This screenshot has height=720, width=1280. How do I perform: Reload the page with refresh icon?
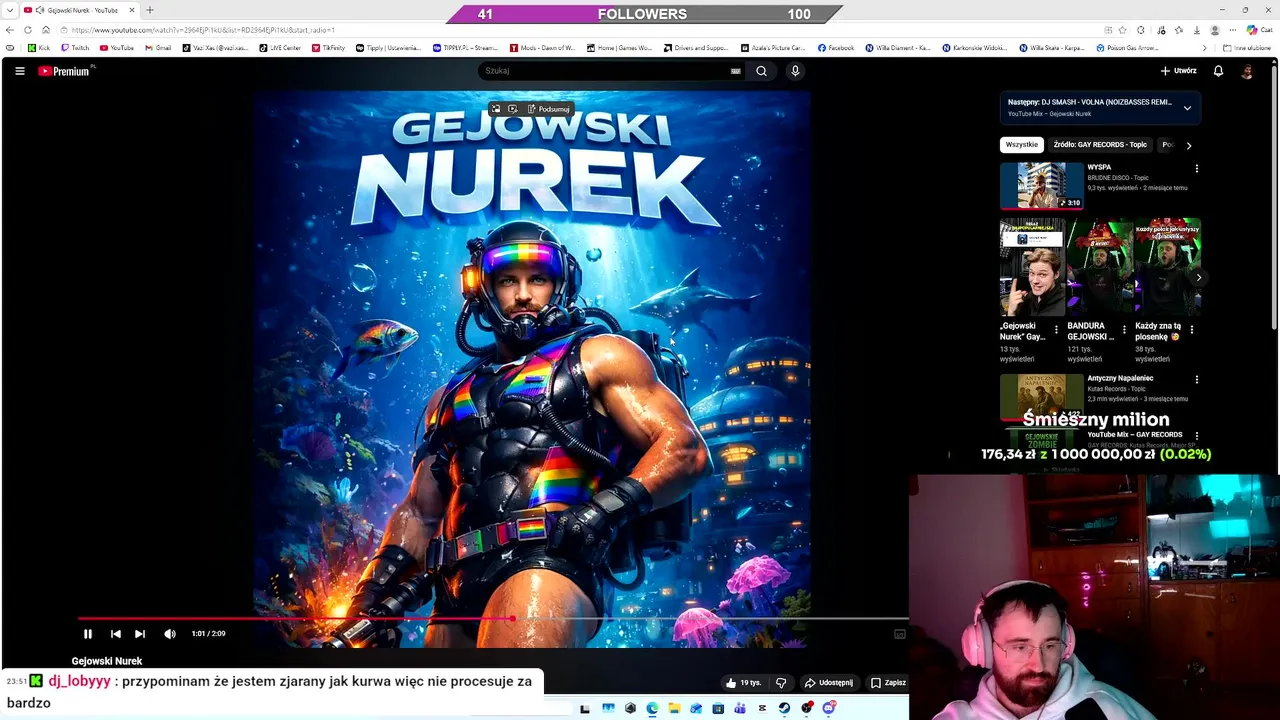[28, 30]
